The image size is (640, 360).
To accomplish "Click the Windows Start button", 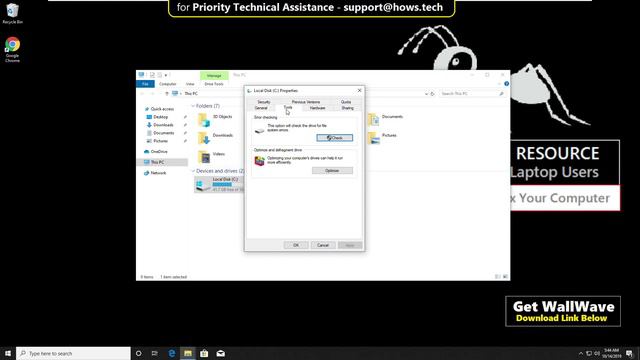I will [8, 353].
